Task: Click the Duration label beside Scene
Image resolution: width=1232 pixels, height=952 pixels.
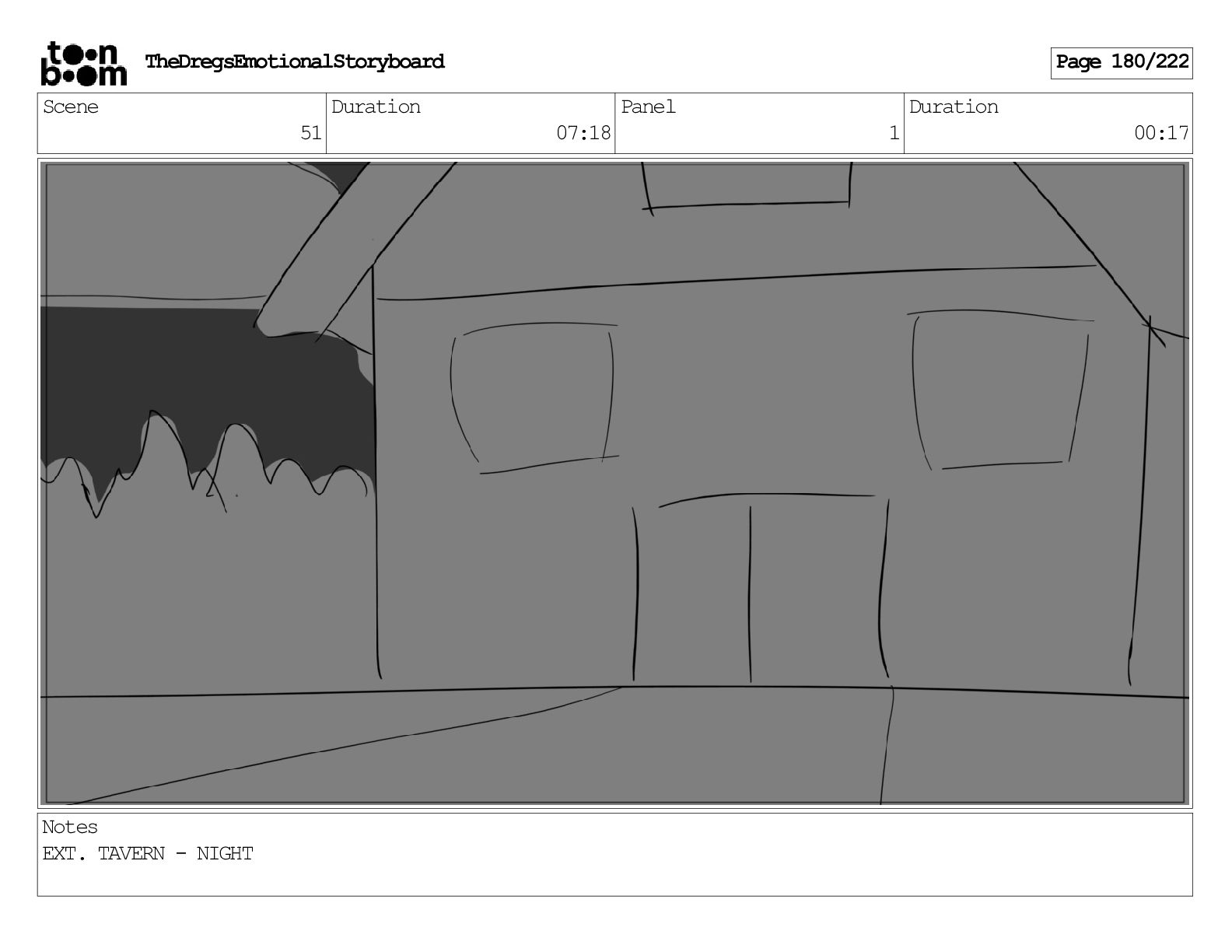Action: (376, 107)
